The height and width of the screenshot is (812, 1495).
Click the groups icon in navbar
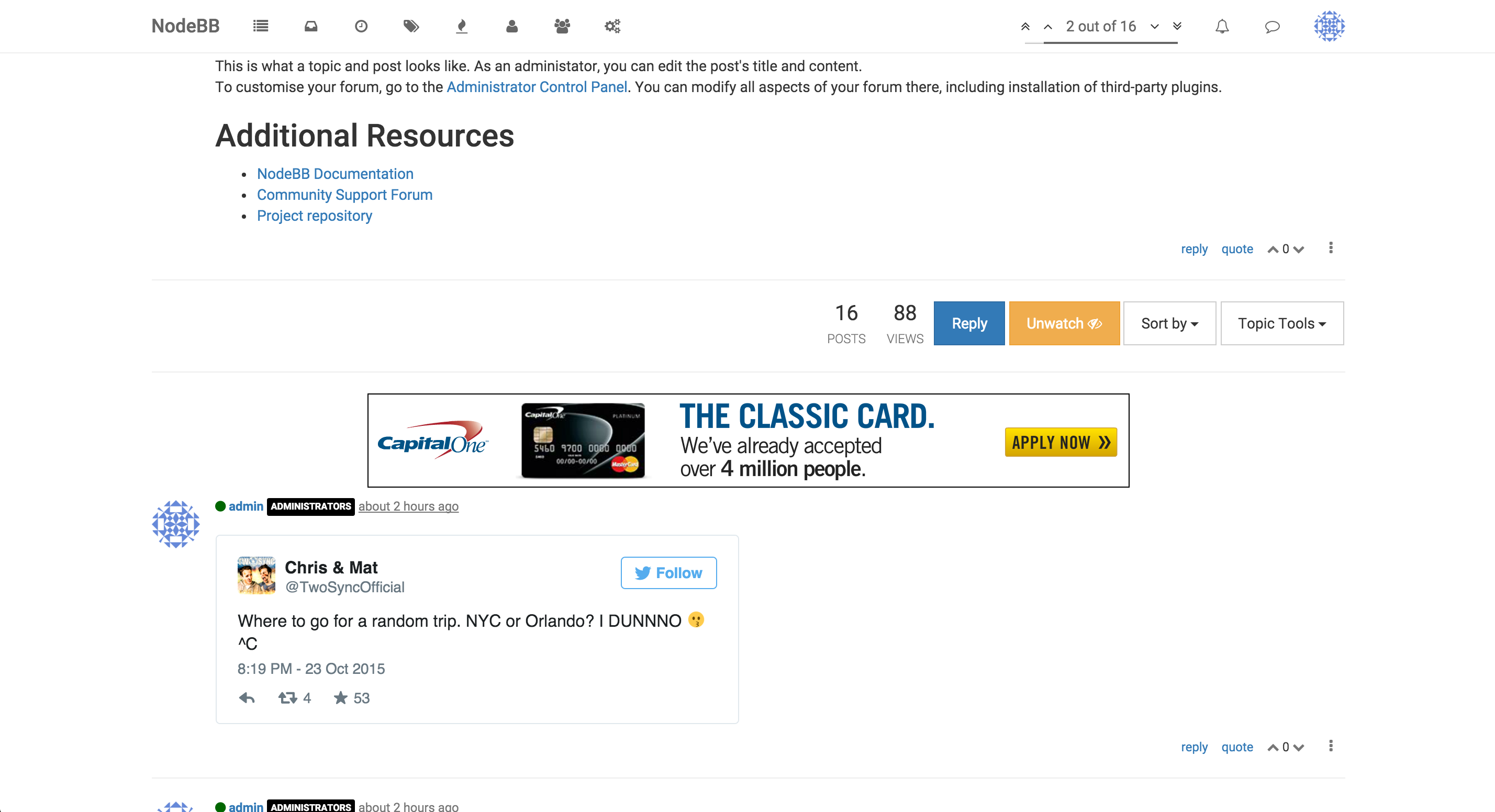[561, 26]
